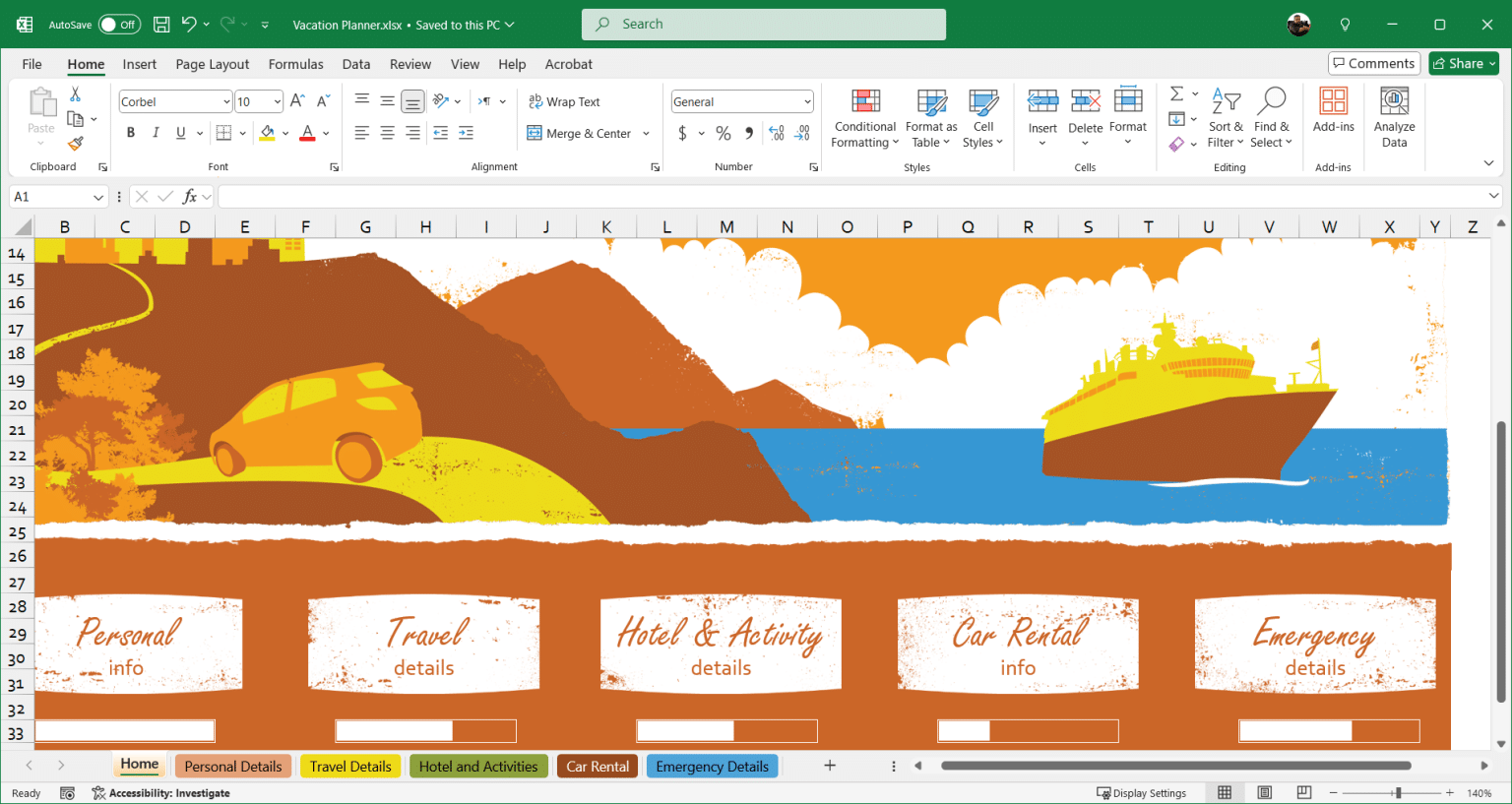Open the Conditional Formatting tool
This screenshot has height=804, width=1512.
[864, 118]
